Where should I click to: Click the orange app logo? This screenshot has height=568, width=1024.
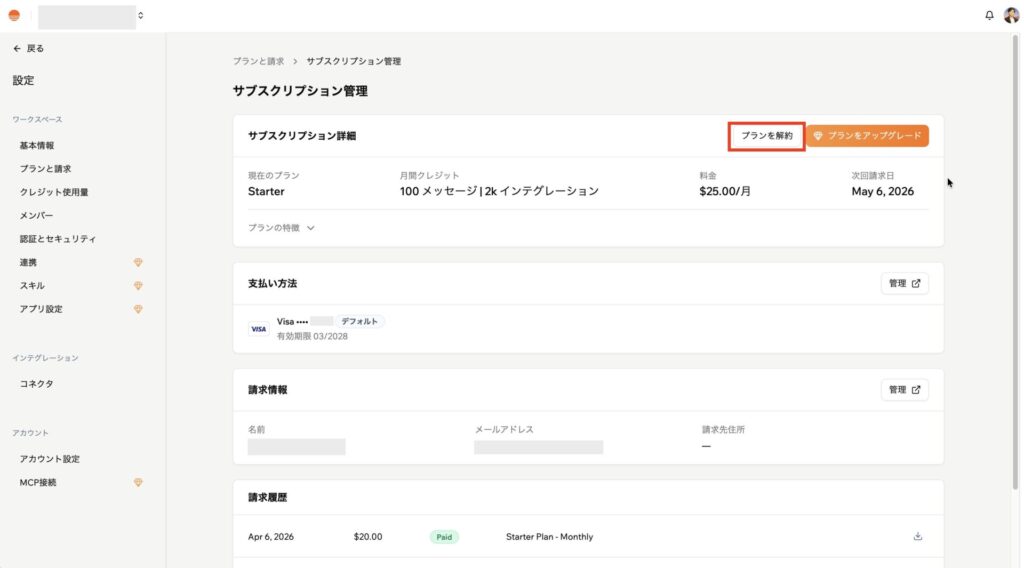pos(14,15)
